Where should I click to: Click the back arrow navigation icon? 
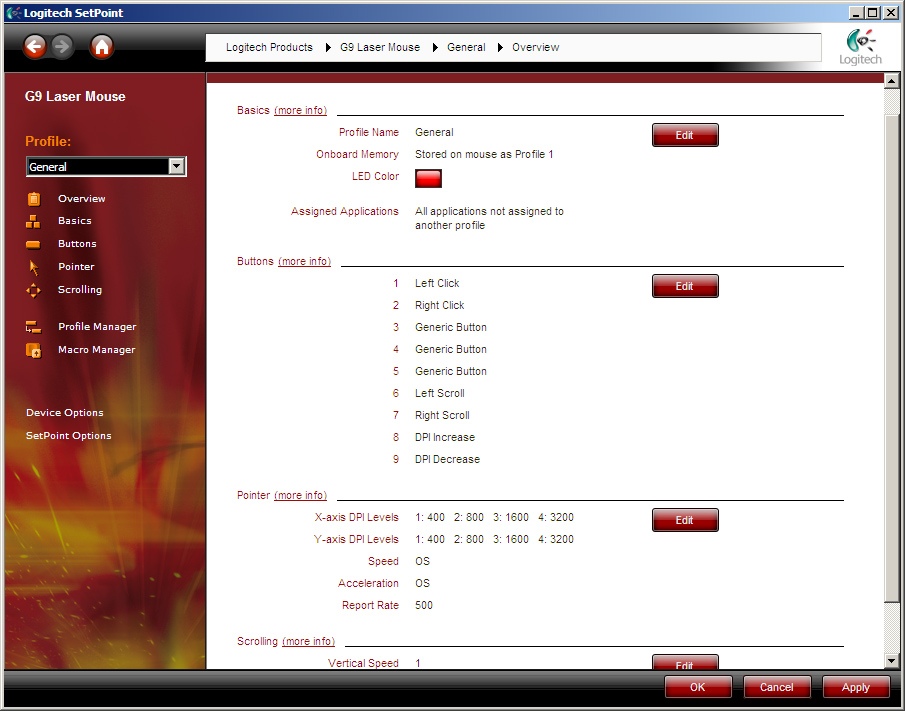coord(35,46)
